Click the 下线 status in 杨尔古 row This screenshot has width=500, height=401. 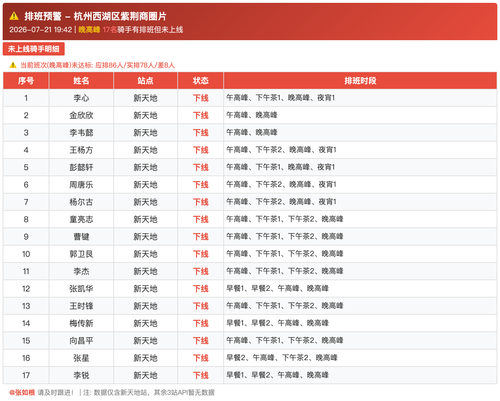(x=201, y=202)
